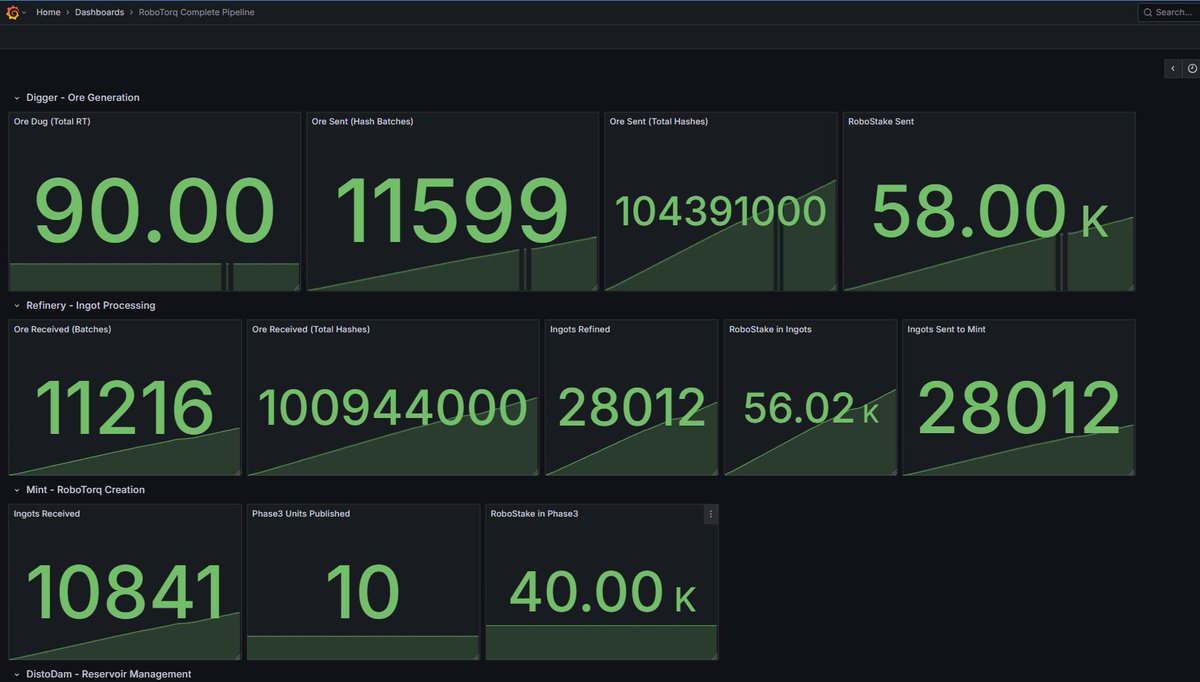Click the 11216 stat value
This screenshot has height=682, width=1200.
coord(125,408)
